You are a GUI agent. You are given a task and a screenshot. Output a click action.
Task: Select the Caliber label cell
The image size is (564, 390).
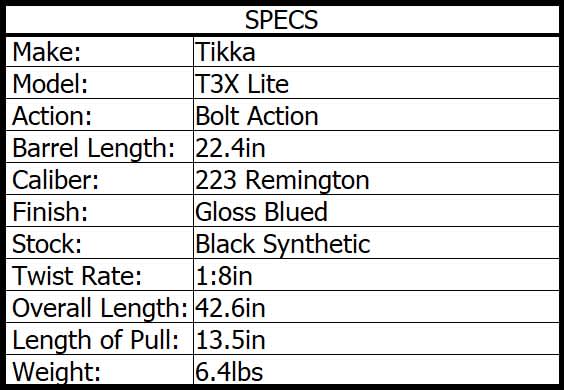99,180
